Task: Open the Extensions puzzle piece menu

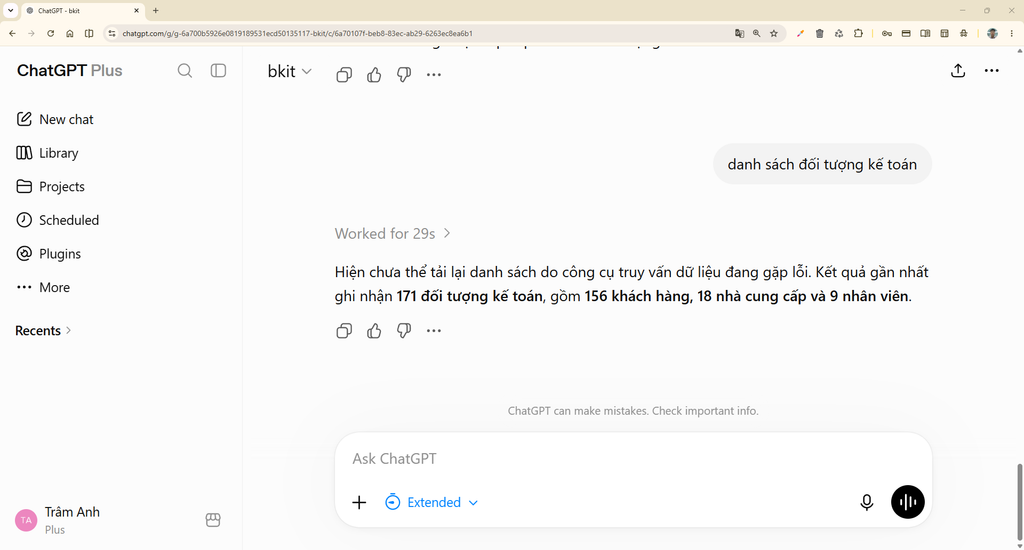Action: click(858, 33)
